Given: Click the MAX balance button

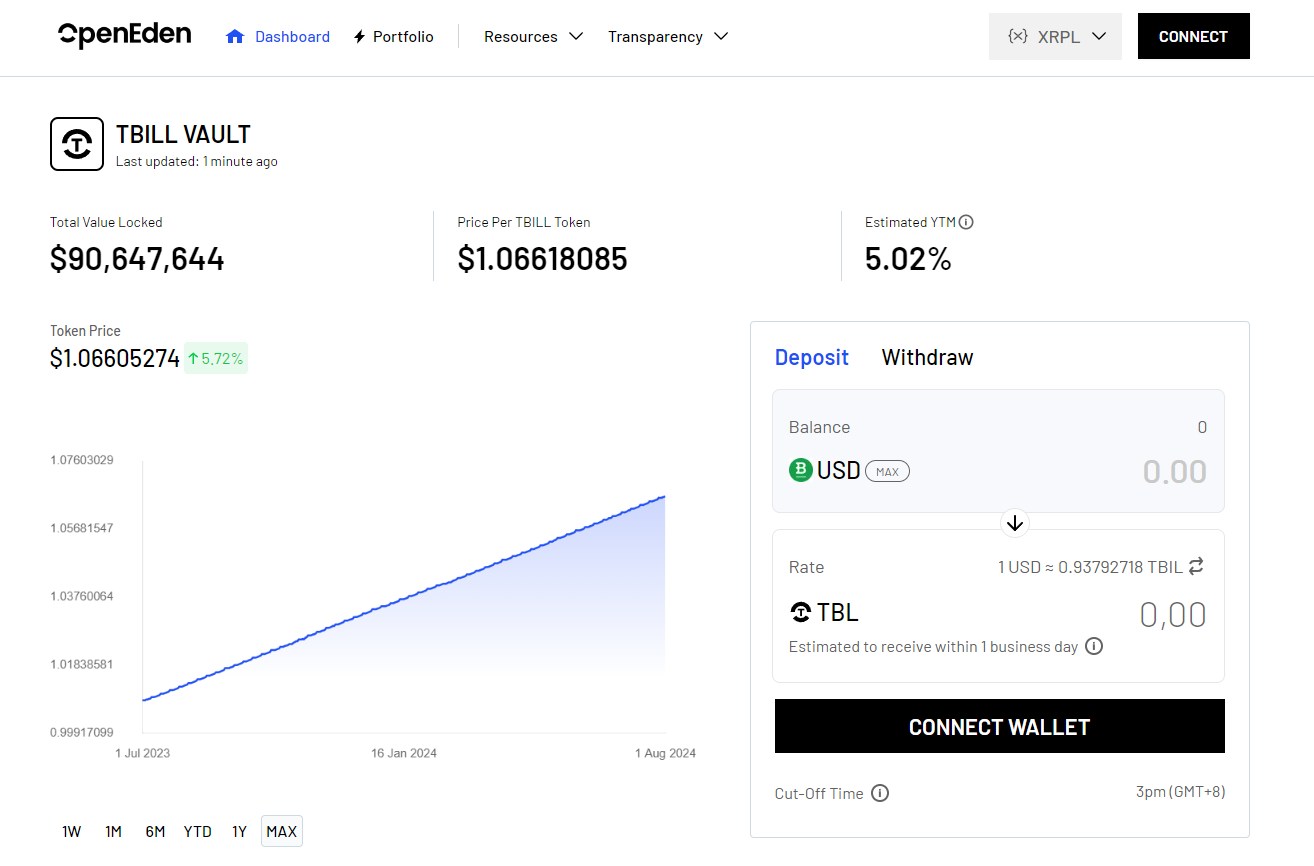Looking at the screenshot, I should click(x=887, y=471).
